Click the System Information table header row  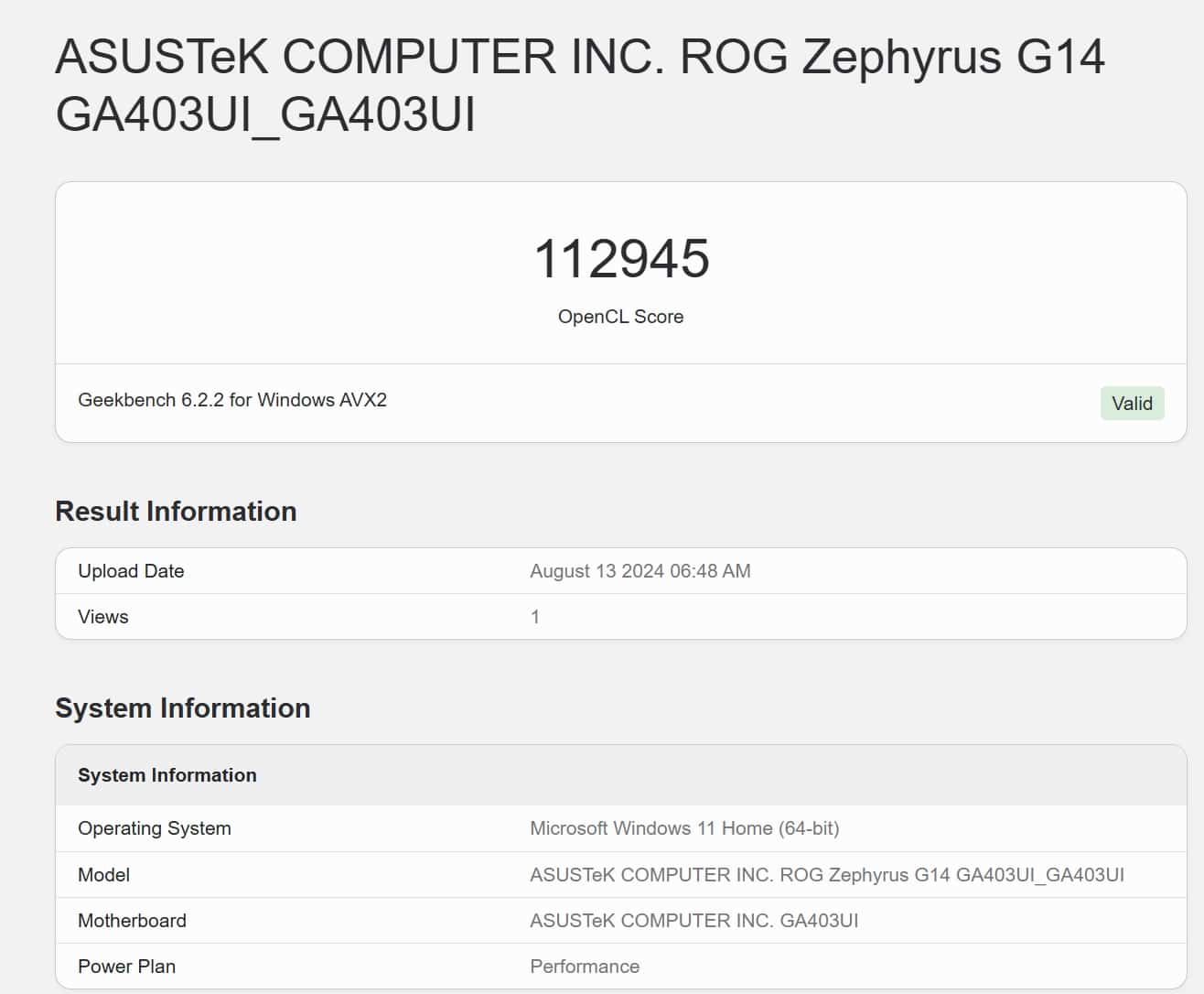(167, 775)
